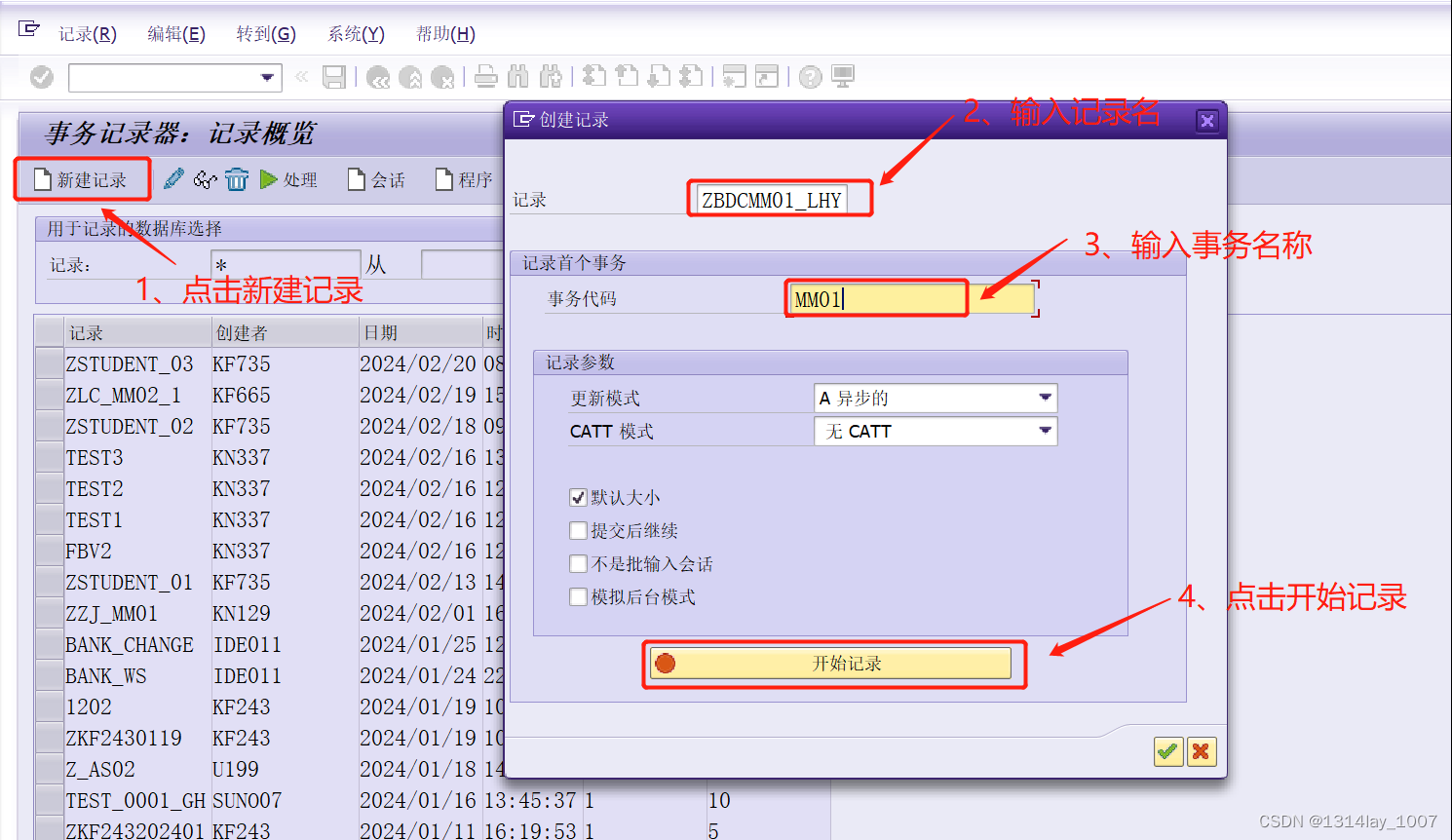Click the trash can Delete recording icon
1452x840 pixels.
[237, 179]
